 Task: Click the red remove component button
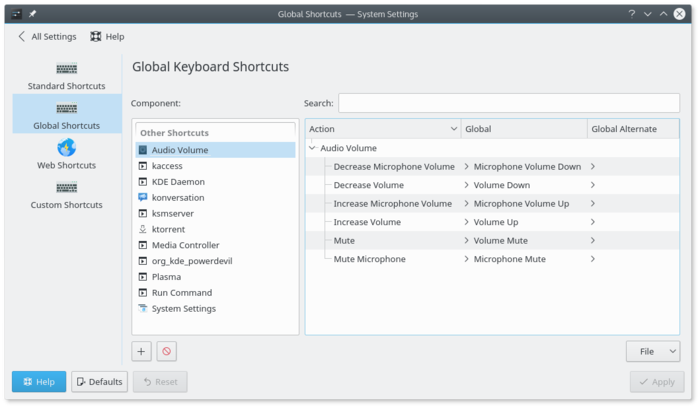pos(167,351)
